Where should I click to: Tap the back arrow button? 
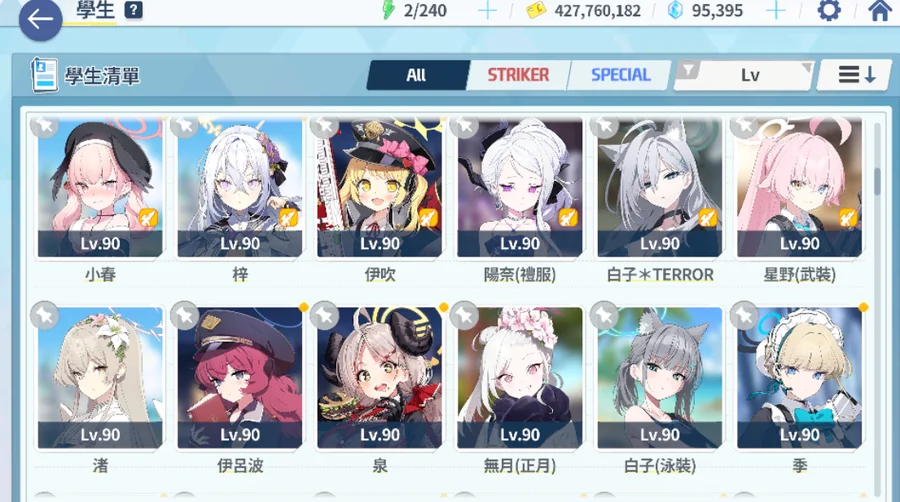click(40, 20)
